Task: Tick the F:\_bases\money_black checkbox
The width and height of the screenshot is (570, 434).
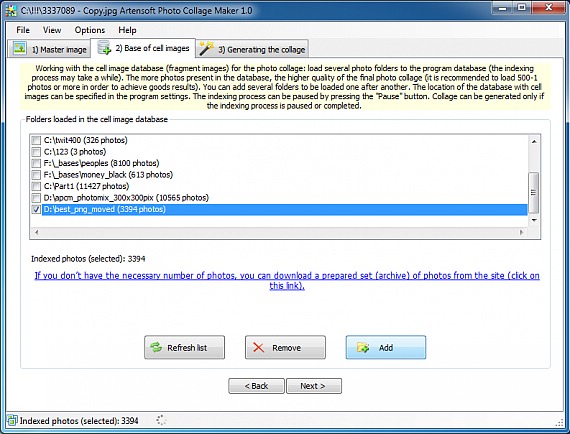Action: pos(36,175)
